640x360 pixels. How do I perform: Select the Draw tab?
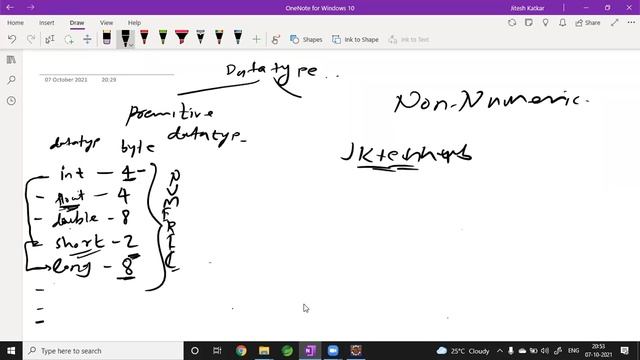click(x=77, y=23)
